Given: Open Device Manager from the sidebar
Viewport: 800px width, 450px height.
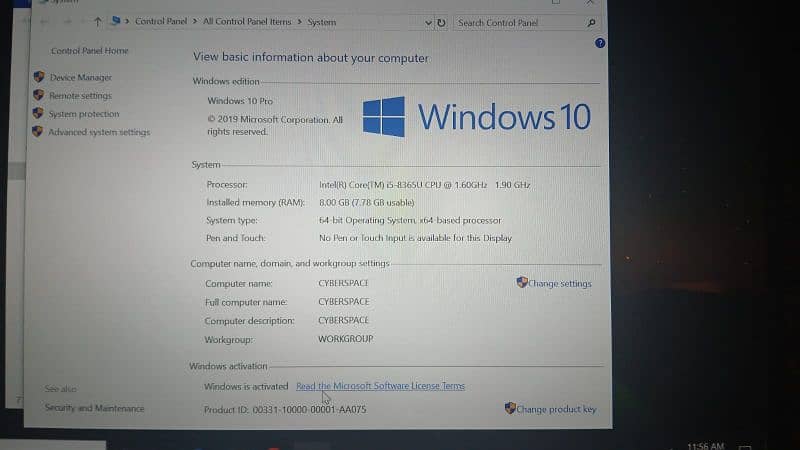Looking at the screenshot, I should point(81,78).
